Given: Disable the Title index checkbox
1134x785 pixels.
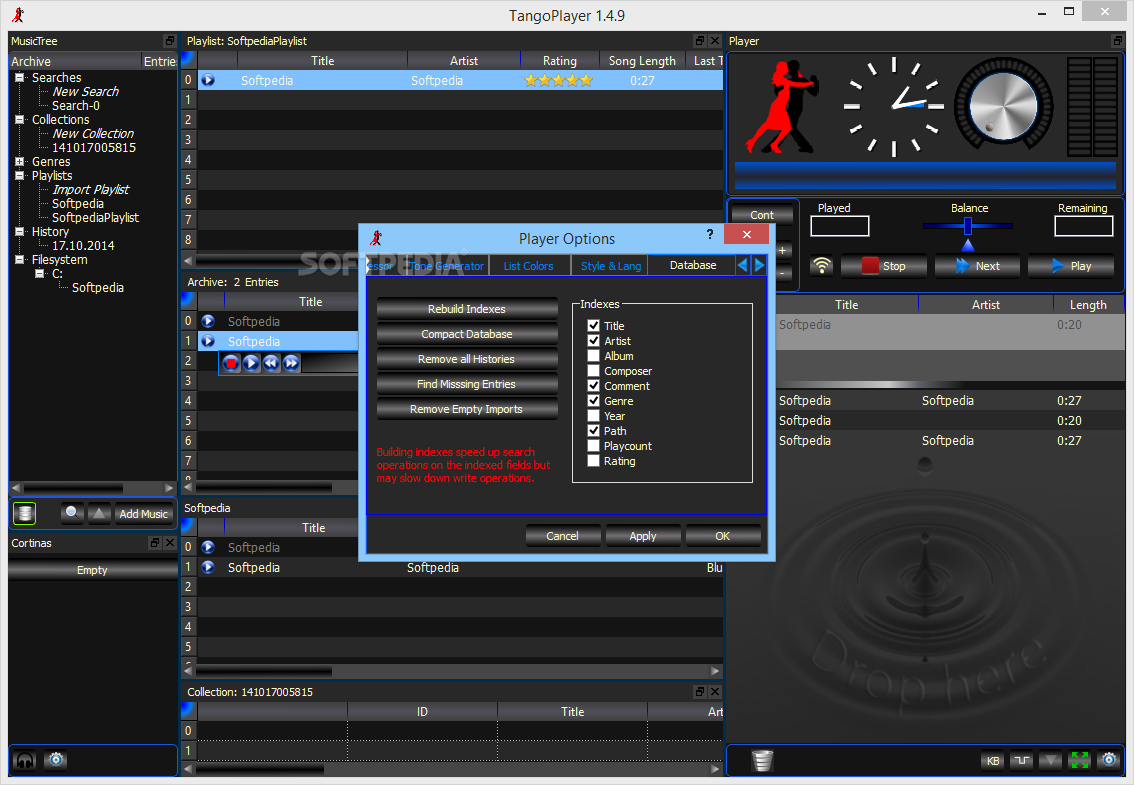Looking at the screenshot, I should tap(594, 326).
